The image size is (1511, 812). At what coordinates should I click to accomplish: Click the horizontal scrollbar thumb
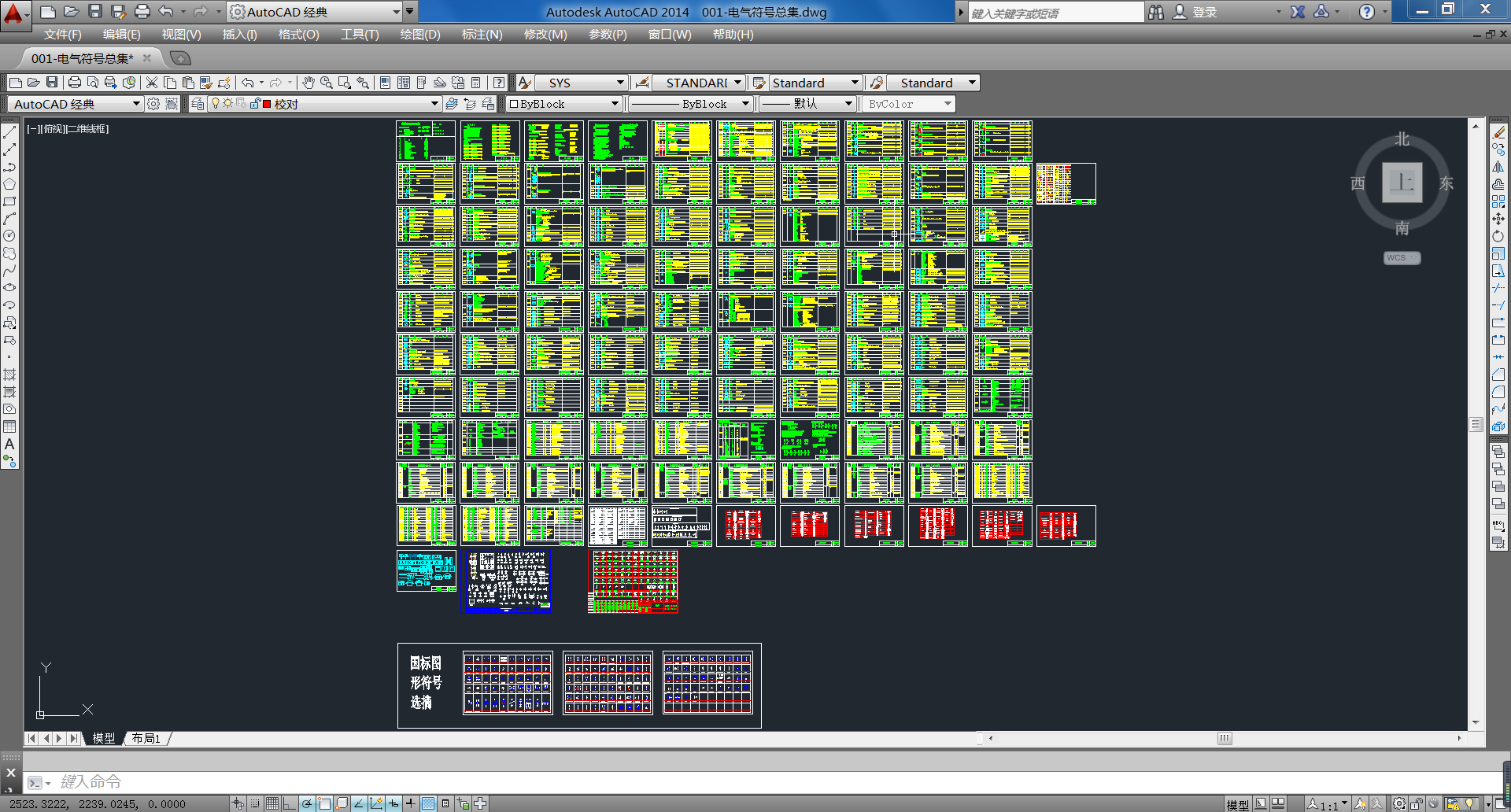pos(1225,738)
